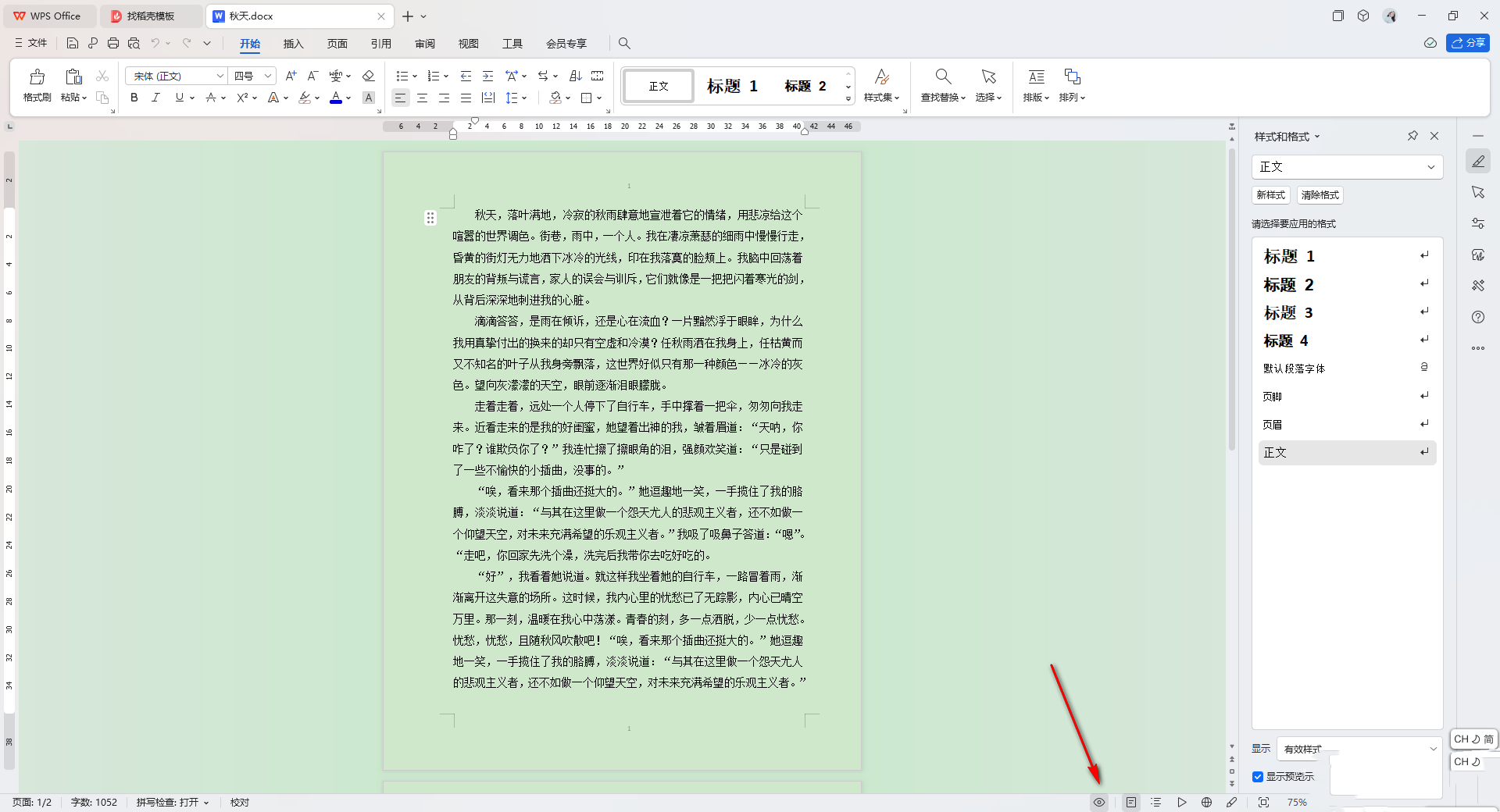This screenshot has width=1500, height=812.
Task: Click the undo arrow icon
Action: (x=155, y=43)
